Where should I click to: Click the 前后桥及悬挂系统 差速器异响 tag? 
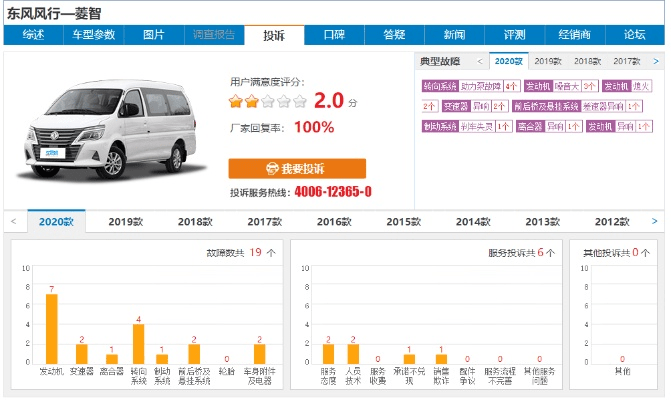(578, 106)
